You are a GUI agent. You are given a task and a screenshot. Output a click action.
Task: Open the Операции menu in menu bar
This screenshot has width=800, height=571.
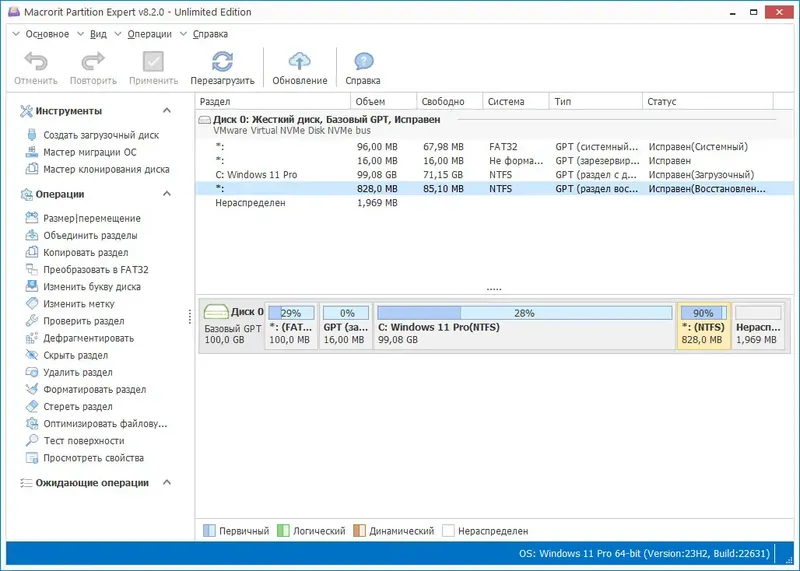149,34
